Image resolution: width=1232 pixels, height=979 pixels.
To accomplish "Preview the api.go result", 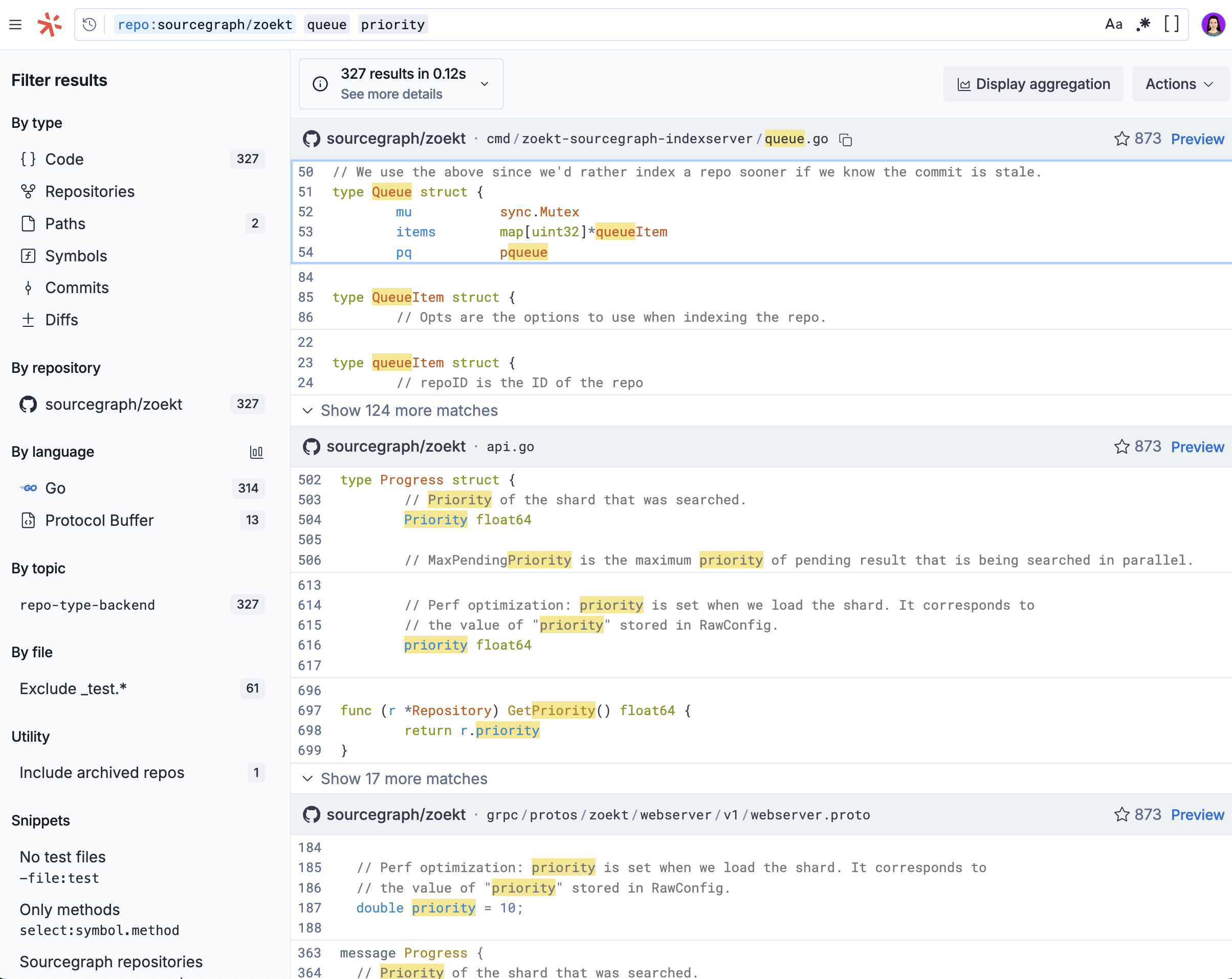I will click(1197, 447).
